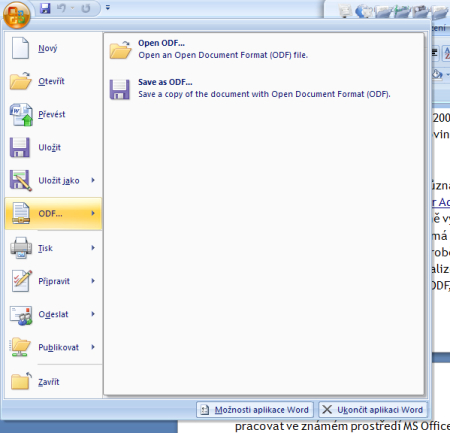Click the envelope icon beside Odeslat
Image resolution: width=450 pixels, height=433 pixels.
pyautogui.click(x=21, y=315)
